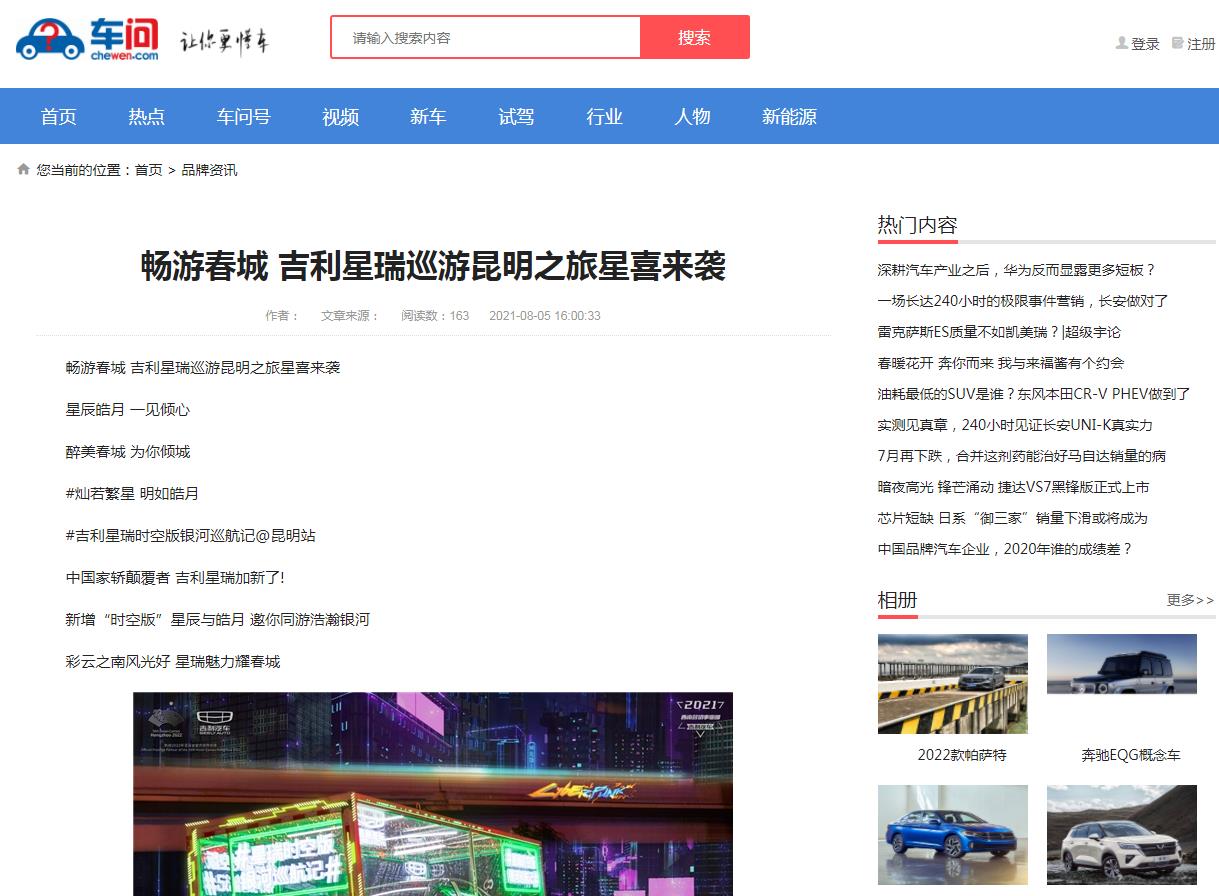This screenshot has height=896, width=1219.
Task: Click the 2022款帕萨特 caption
Action: pos(962,755)
